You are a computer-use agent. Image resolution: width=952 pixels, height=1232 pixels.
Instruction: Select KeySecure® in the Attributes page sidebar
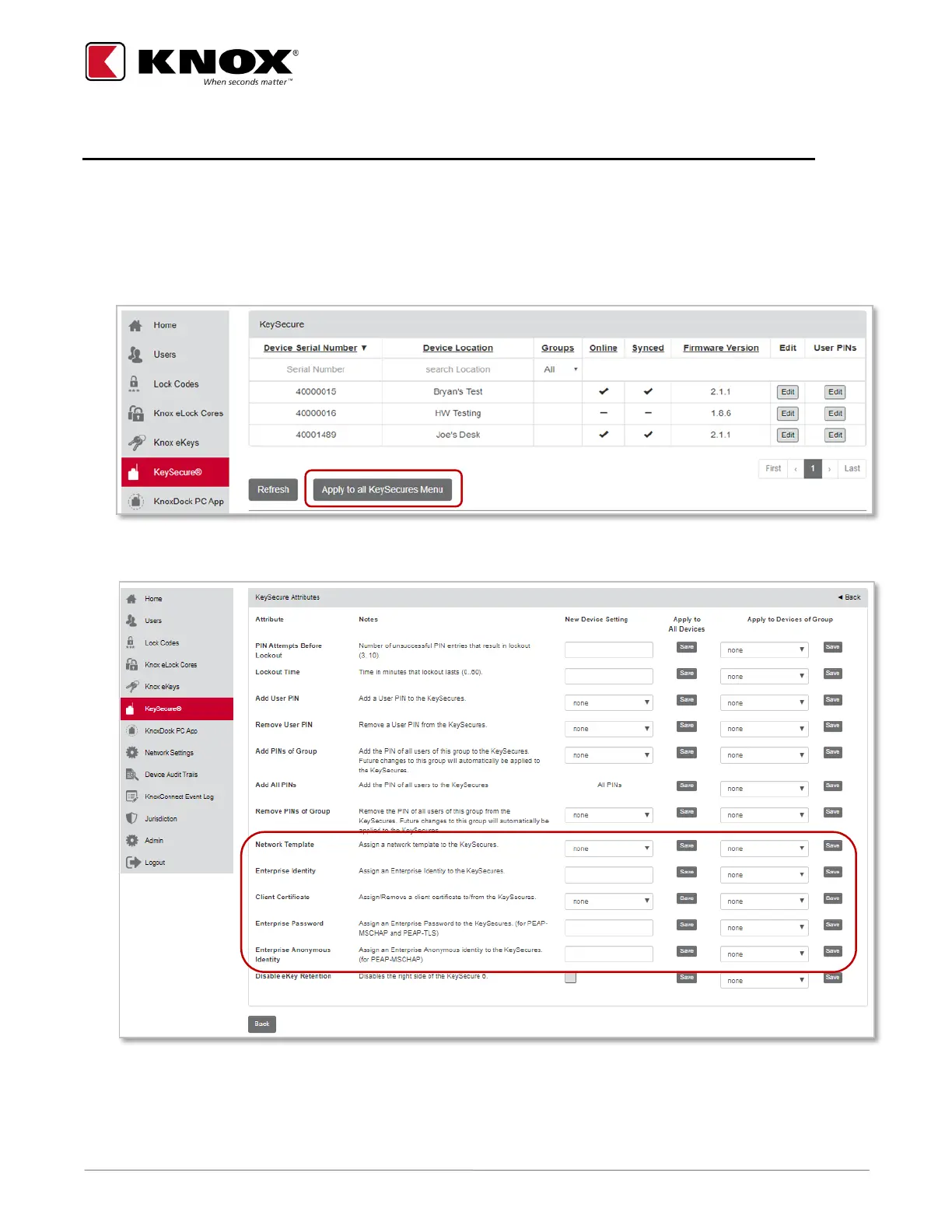[177, 709]
